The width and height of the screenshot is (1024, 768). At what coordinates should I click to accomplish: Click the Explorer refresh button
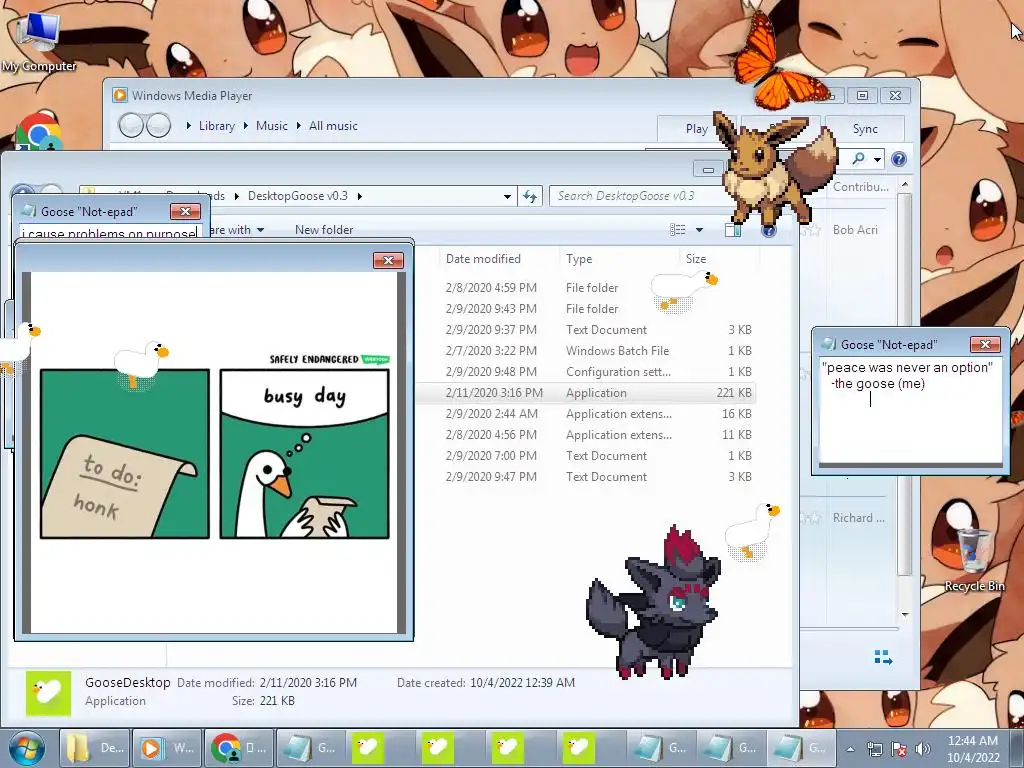530,196
